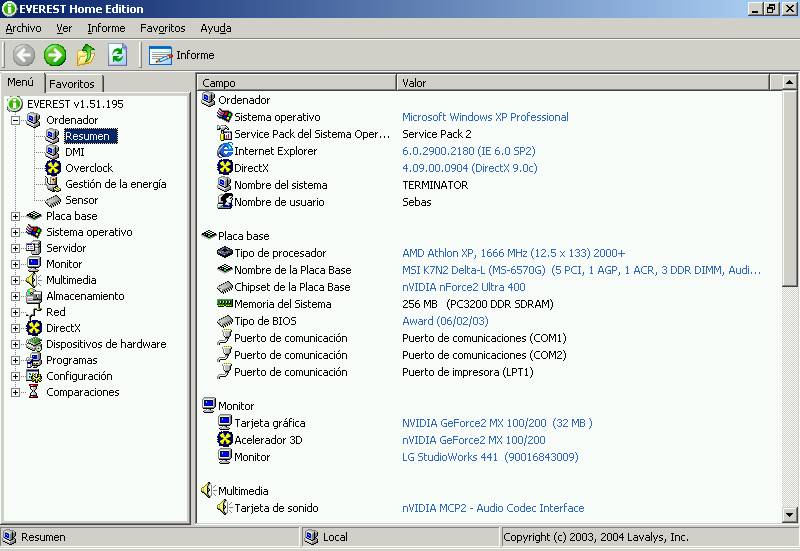Viewport: 800px width, 551px height.
Task: Open the Award (06/02/03) BIOS link
Action: tap(445, 321)
